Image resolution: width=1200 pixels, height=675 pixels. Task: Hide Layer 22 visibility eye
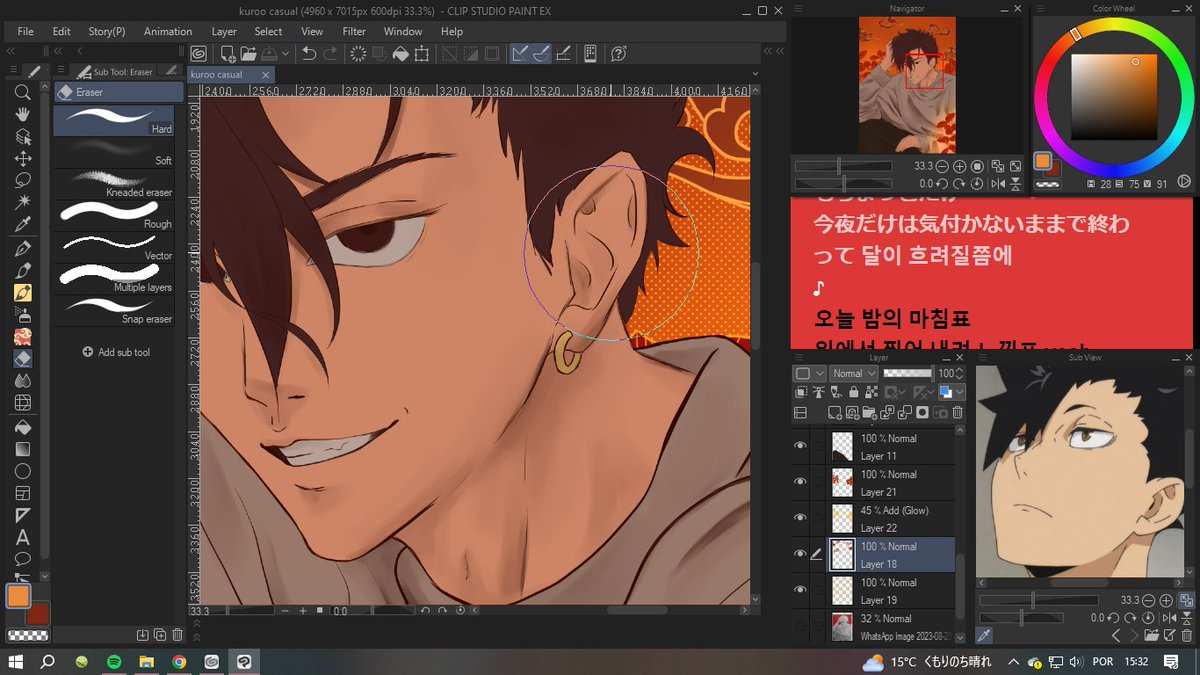(x=800, y=519)
